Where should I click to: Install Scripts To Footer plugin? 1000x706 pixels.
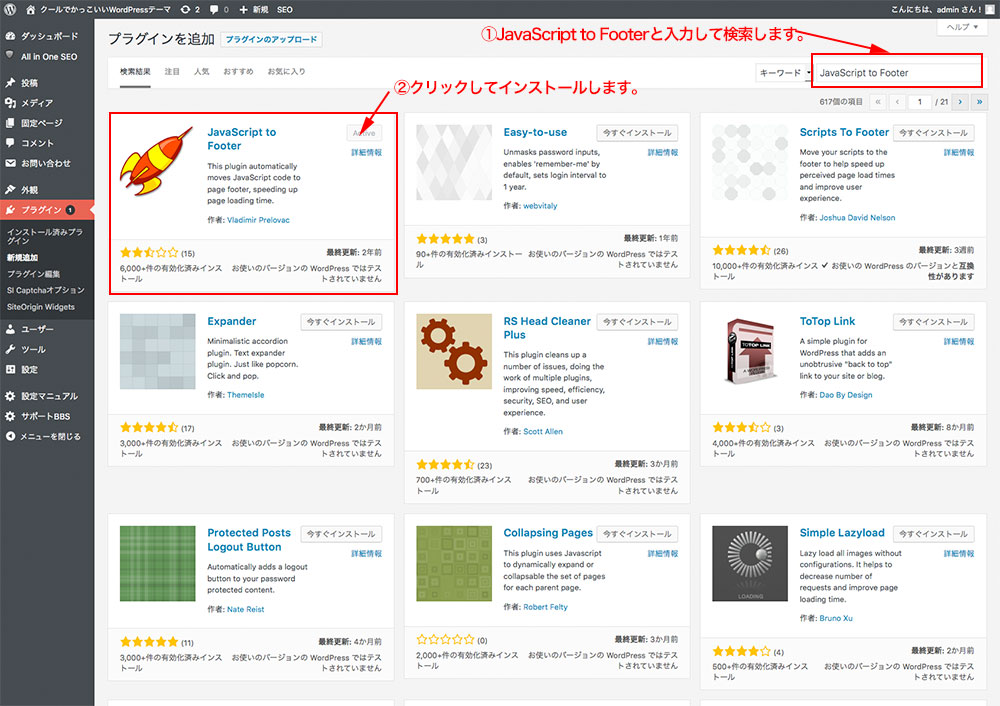(934, 133)
